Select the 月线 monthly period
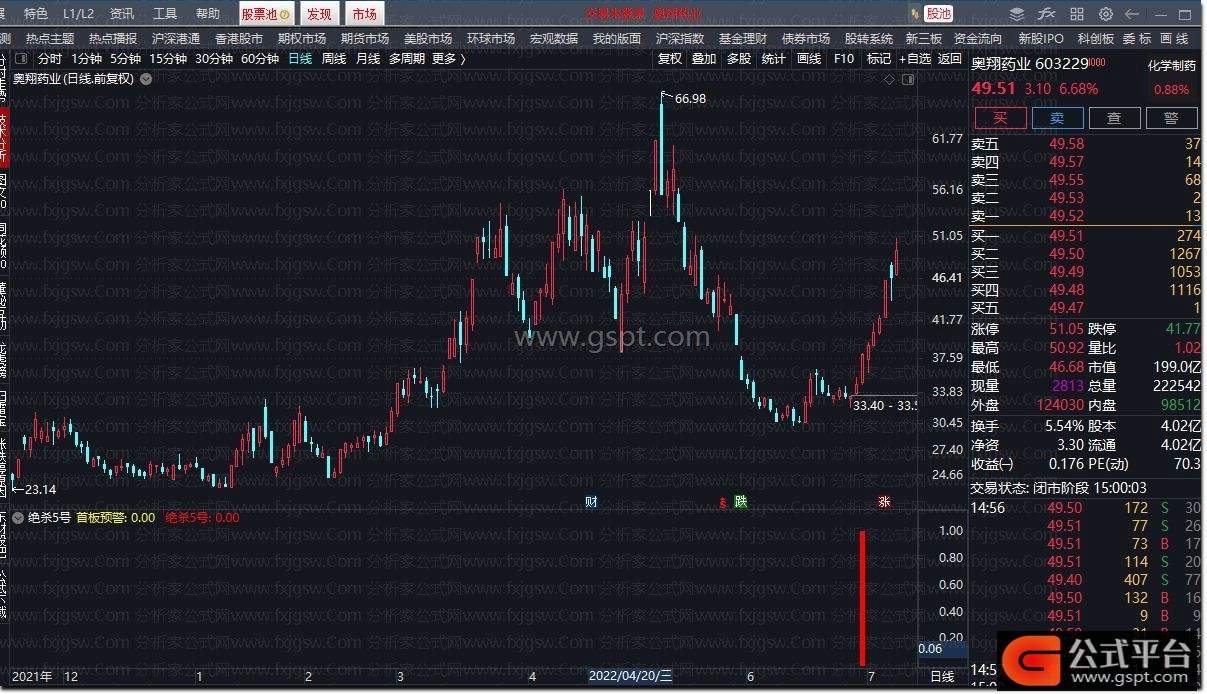This screenshot has width=1207, height=694. (368, 59)
